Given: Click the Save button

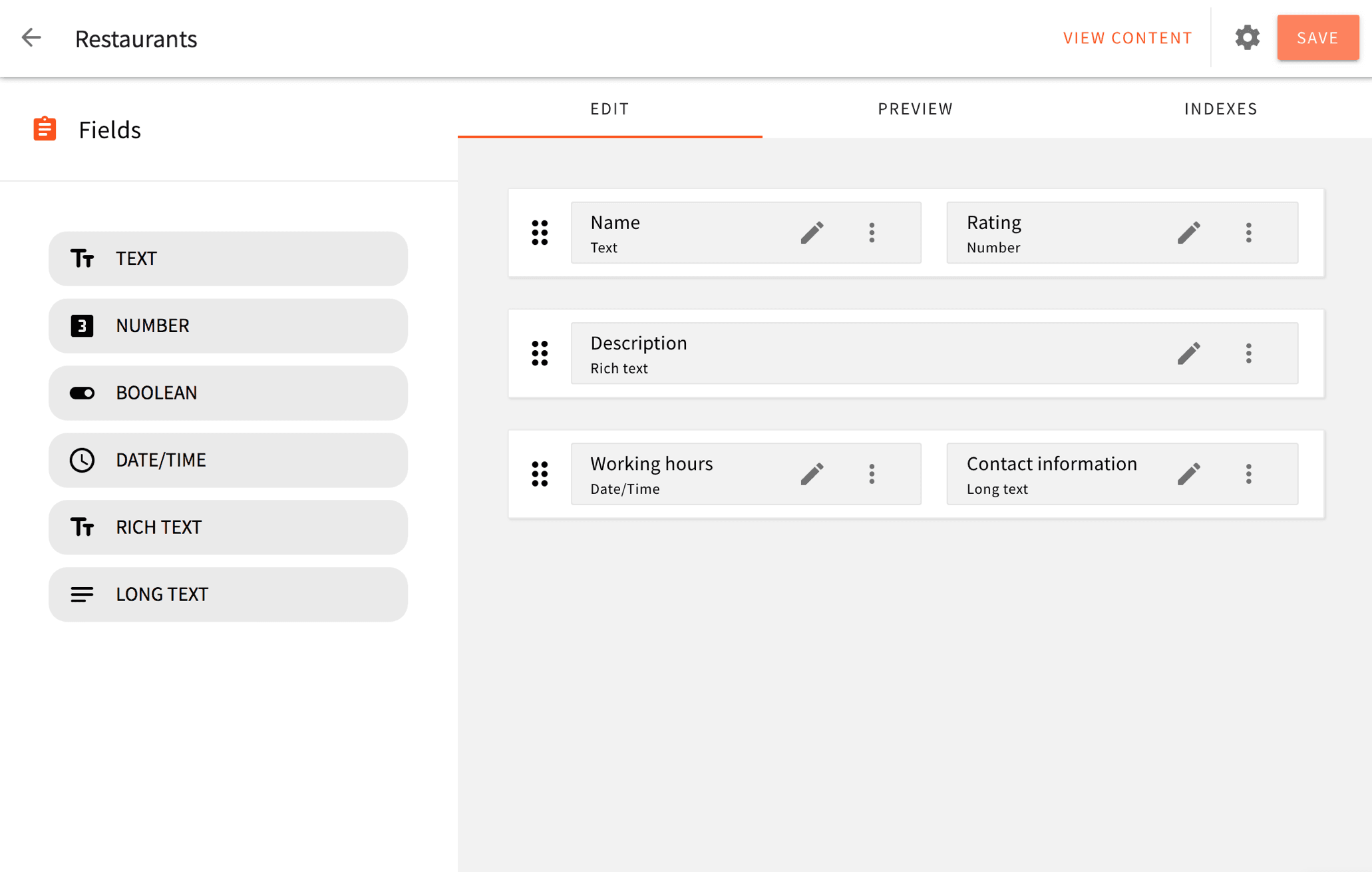Looking at the screenshot, I should [1317, 38].
